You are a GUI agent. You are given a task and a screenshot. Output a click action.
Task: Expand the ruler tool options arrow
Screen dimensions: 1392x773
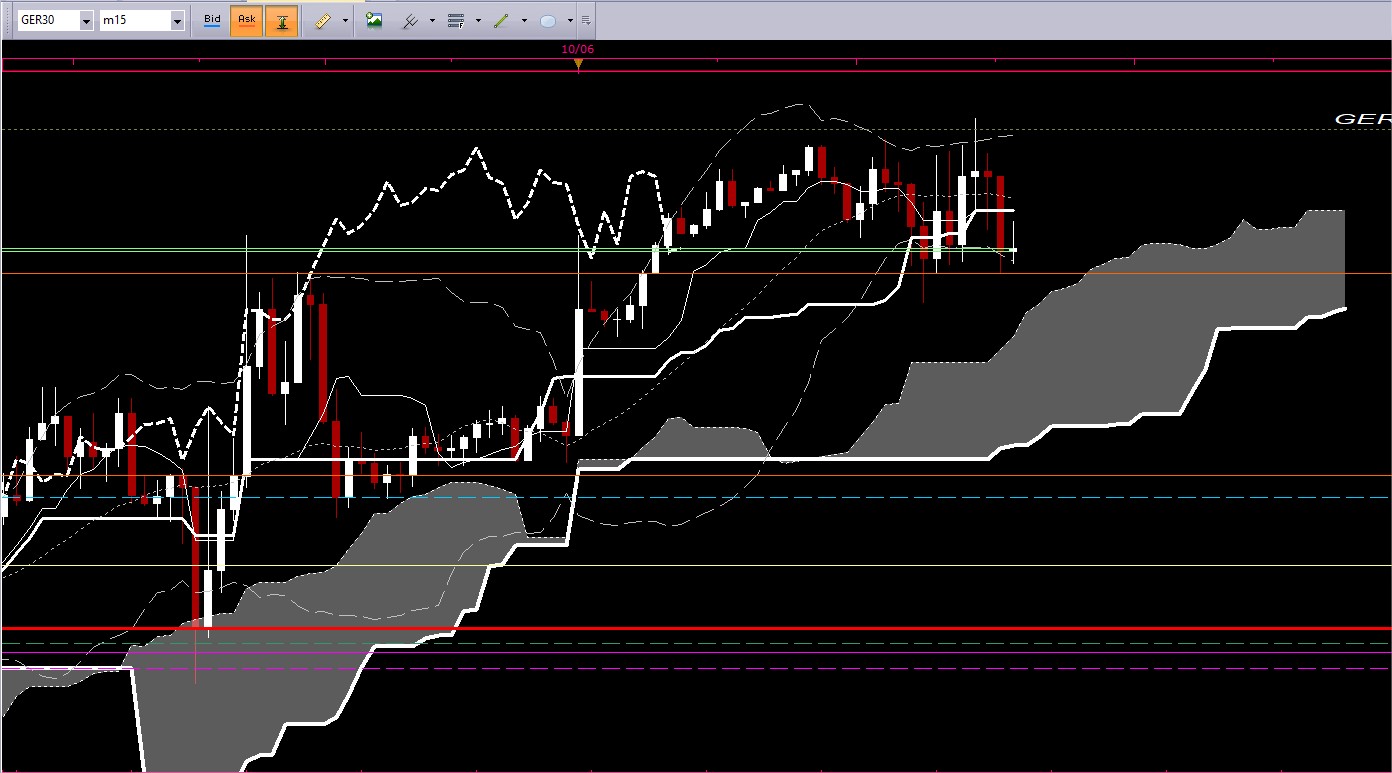pos(345,20)
